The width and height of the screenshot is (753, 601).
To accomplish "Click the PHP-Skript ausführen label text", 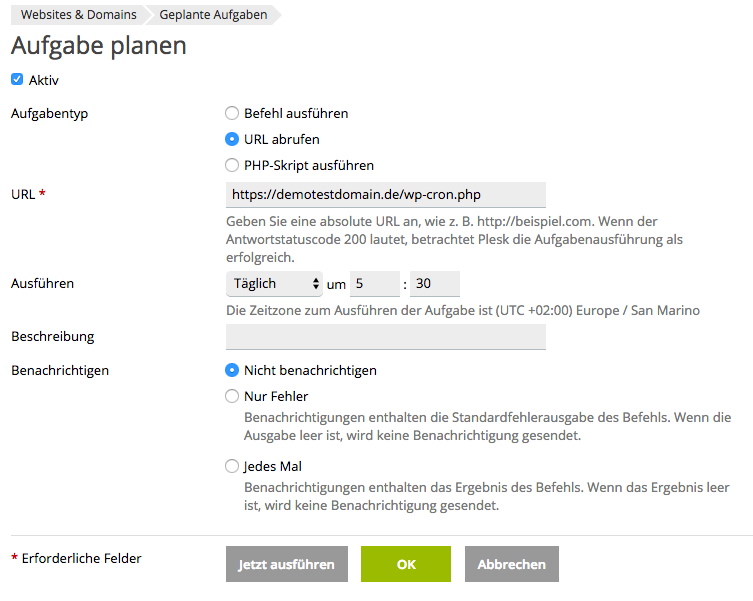I will pyautogui.click(x=309, y=166).
